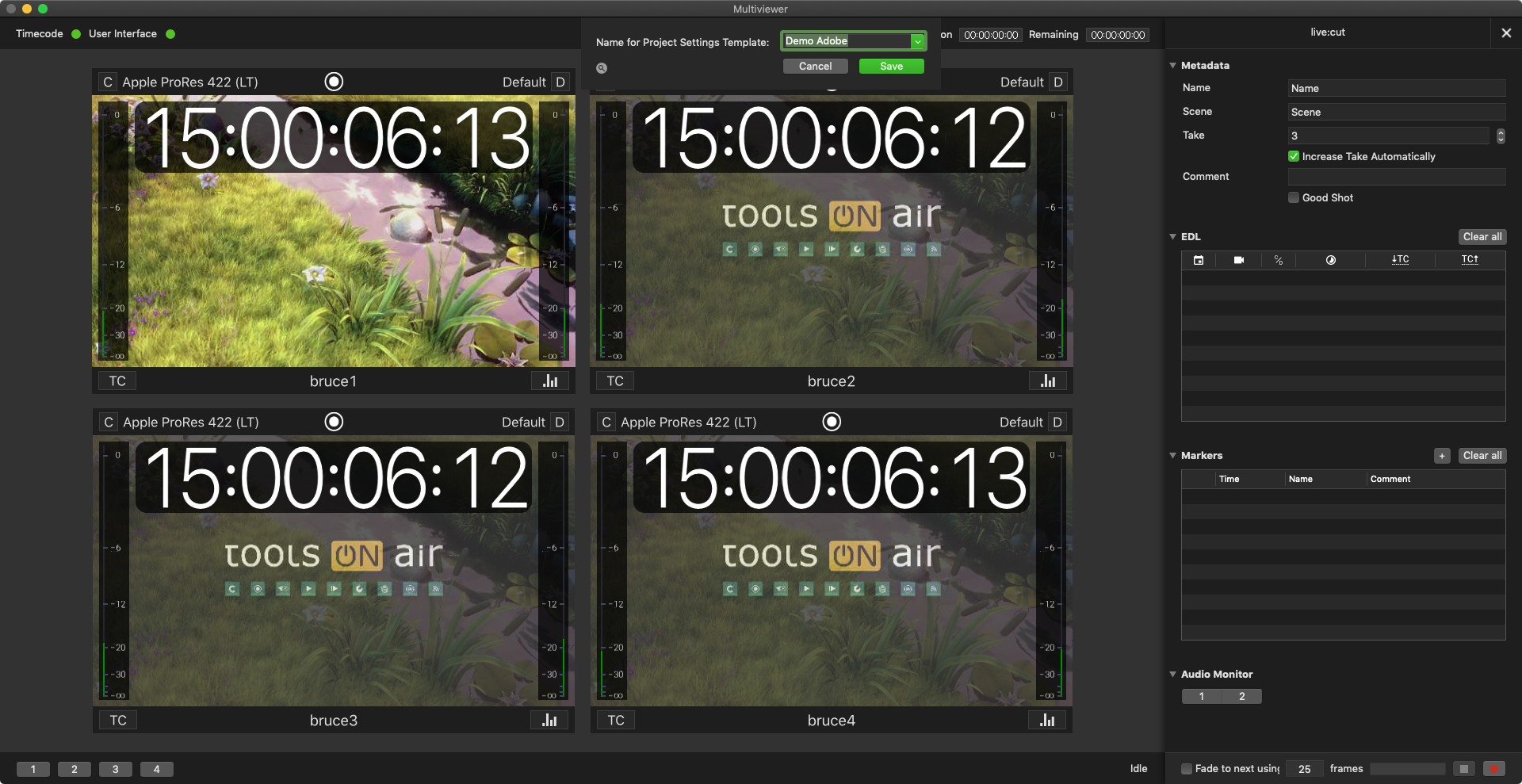This screenshot has height=784, width=1522.
Task: Open audio levels icon for bruce3
Action: click(x=550, y=721)
